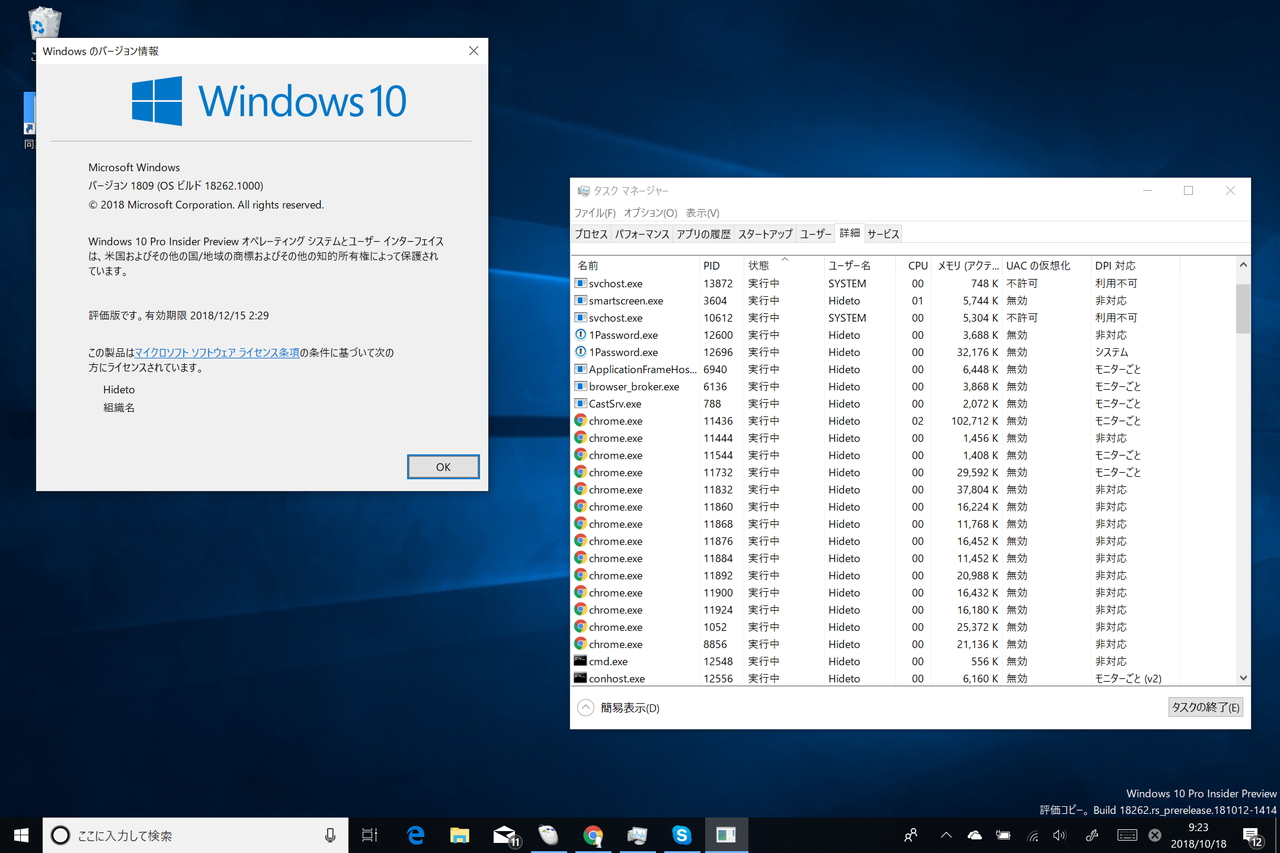Open Google Chrome from the taskbar
This screenshot has height=853, width=1280.
tap(594, 835)
